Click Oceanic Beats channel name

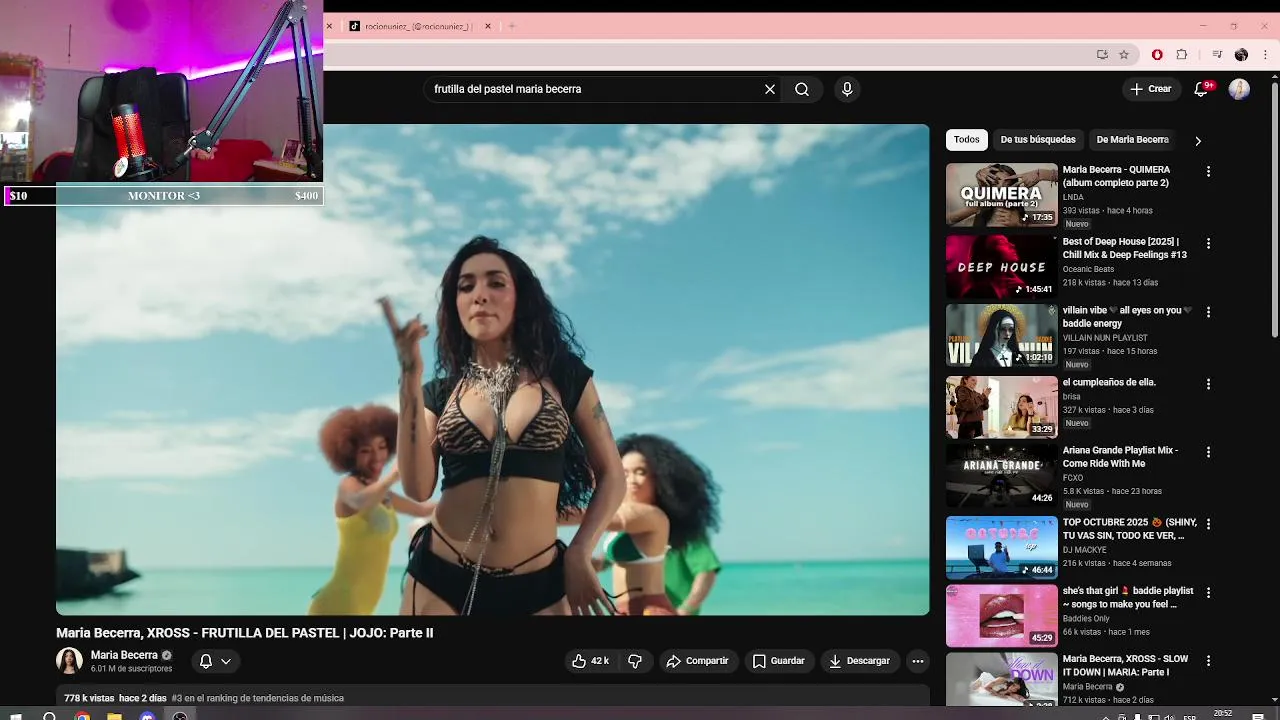[x=1088, y=269]
